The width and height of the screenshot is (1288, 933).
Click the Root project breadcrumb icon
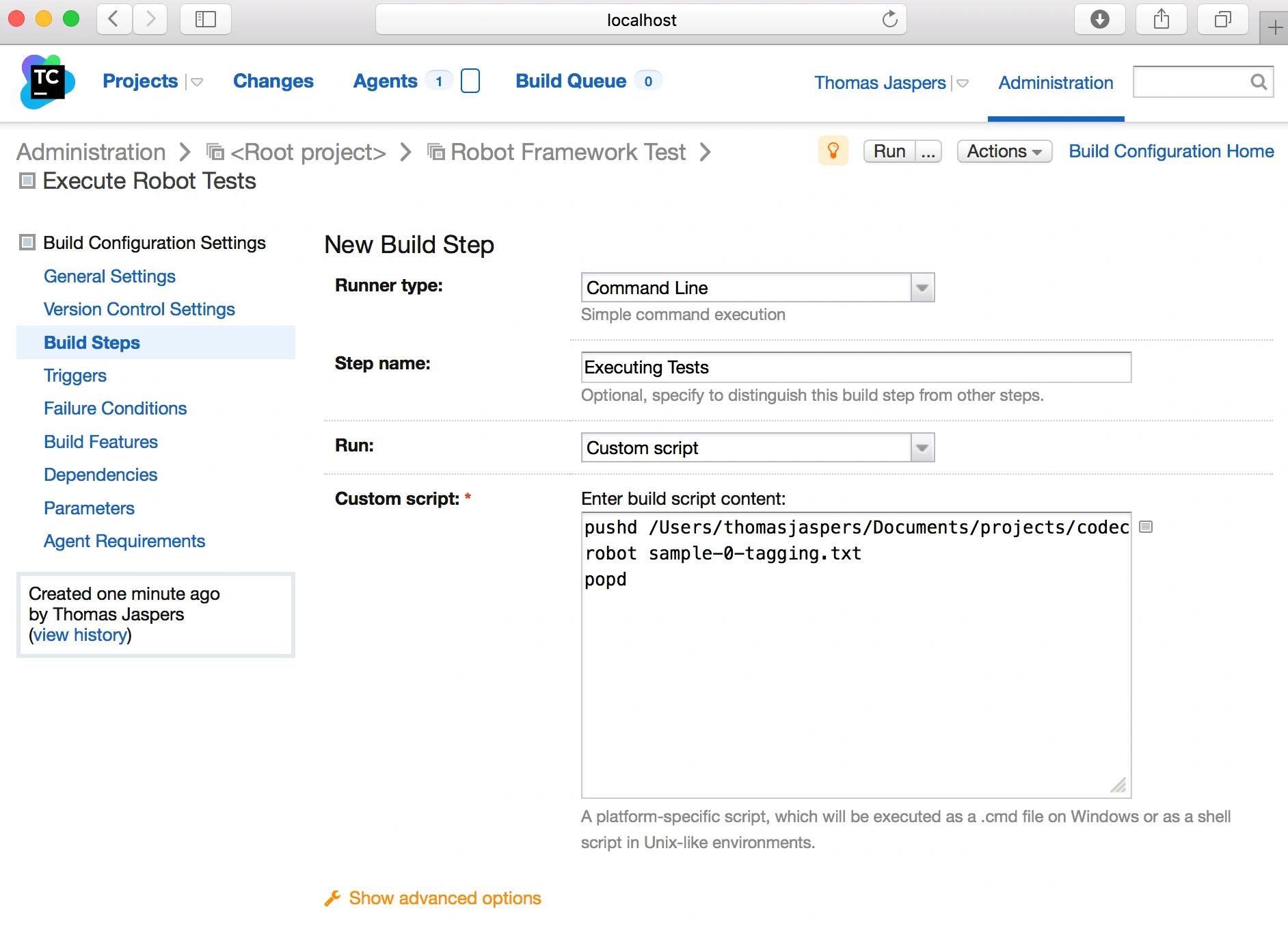215,151
